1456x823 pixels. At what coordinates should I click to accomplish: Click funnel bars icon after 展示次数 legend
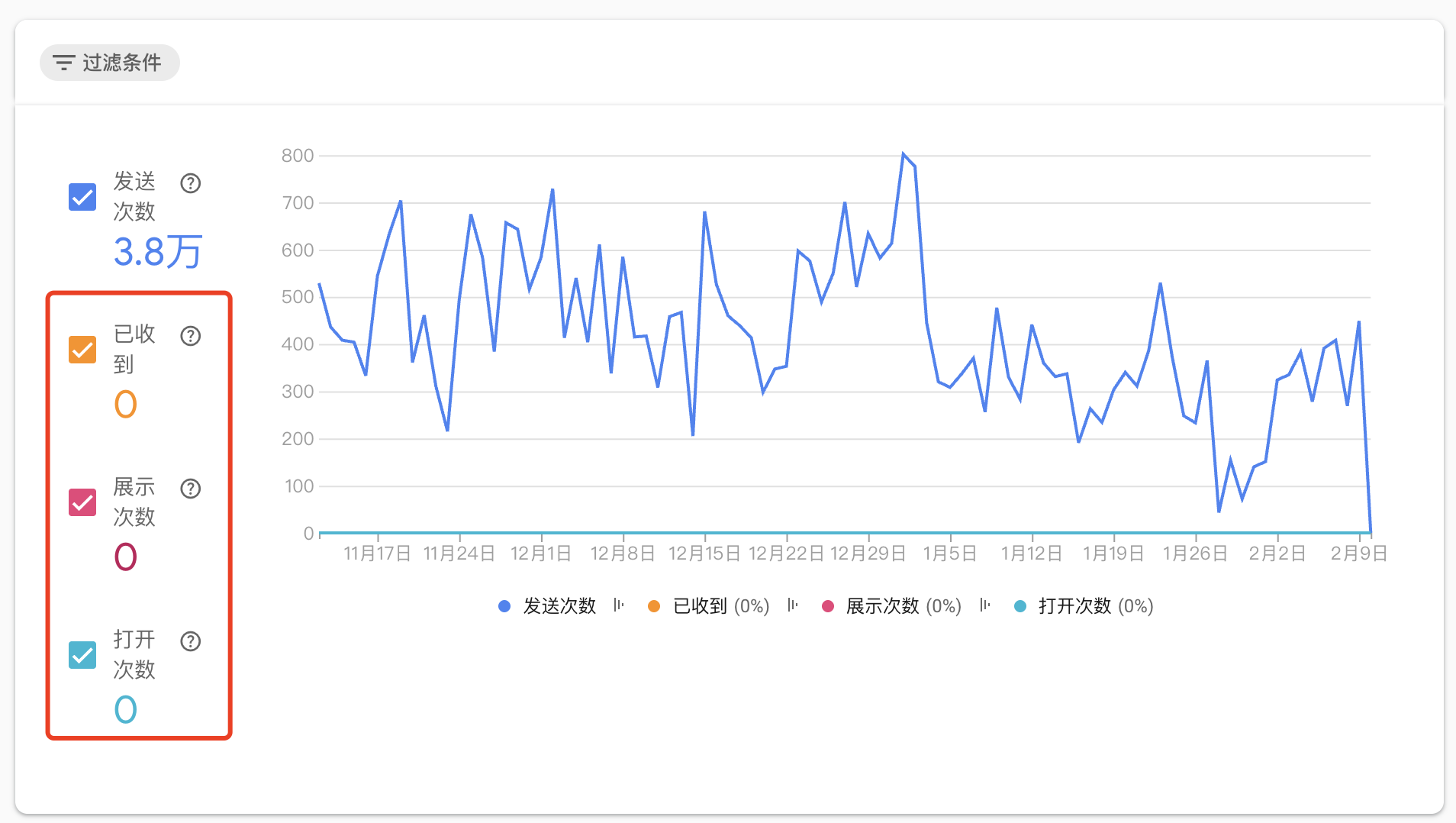pos(985,605)
